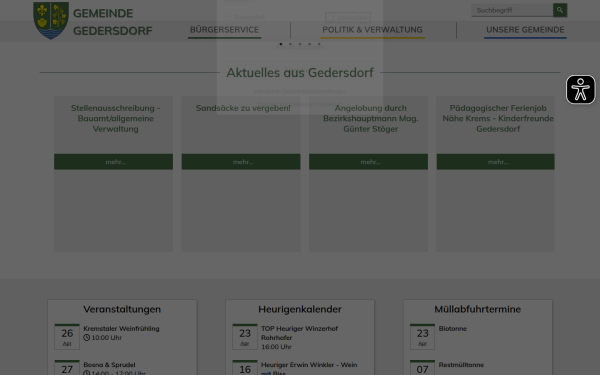Screen dimensions: 600x375
Task: Open the Bürgerservice menu
Action: (x=224, y=30)
